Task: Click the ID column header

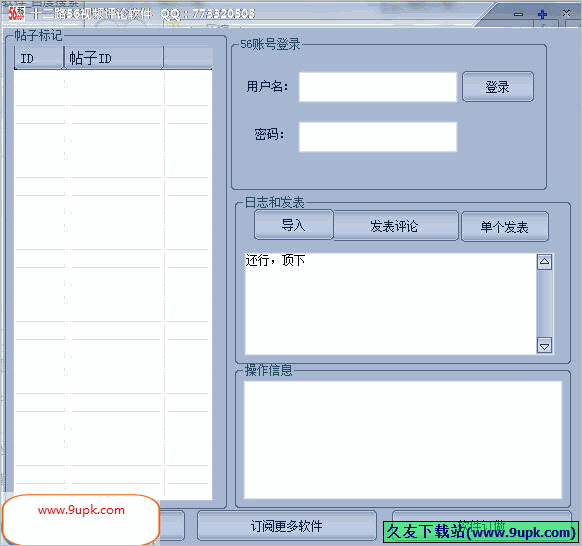Action: pos(39,58)
